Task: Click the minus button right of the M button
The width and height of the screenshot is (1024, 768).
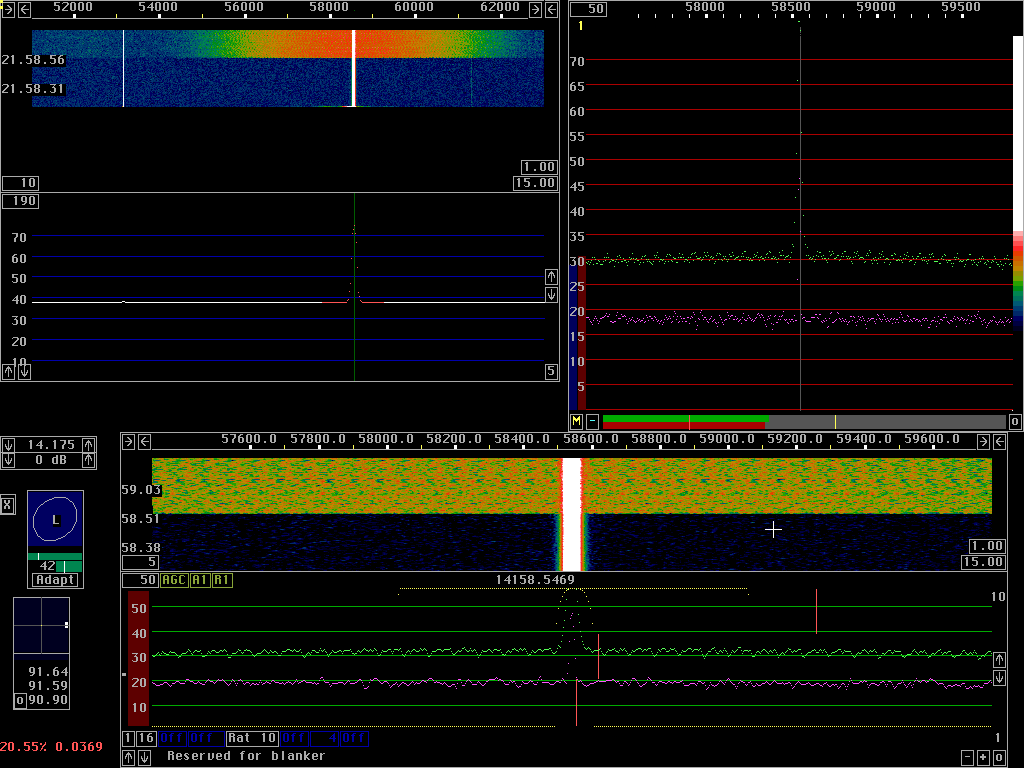Action: click(x=592, y=421)
